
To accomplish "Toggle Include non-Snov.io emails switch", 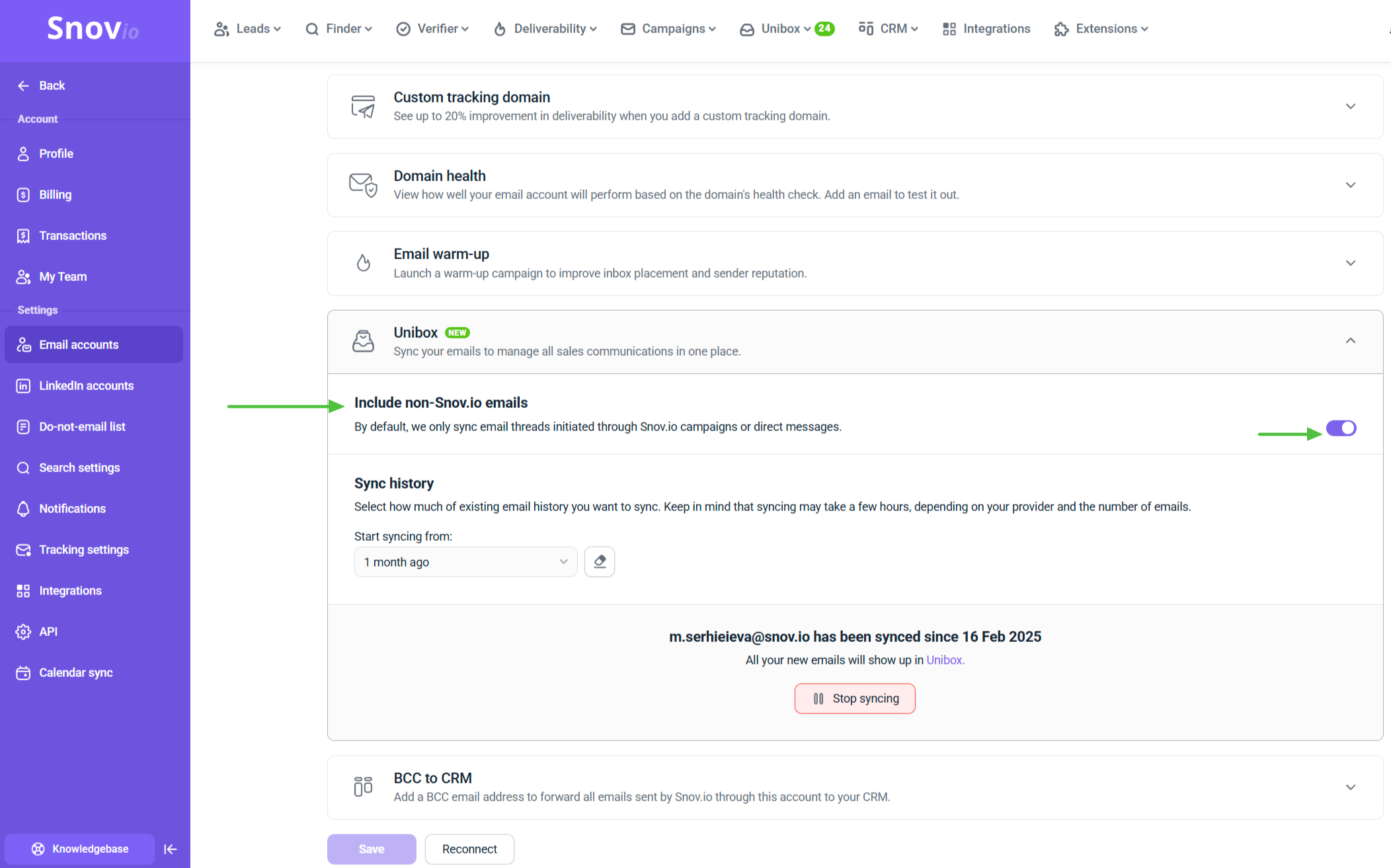I will tap(1341, 428).
